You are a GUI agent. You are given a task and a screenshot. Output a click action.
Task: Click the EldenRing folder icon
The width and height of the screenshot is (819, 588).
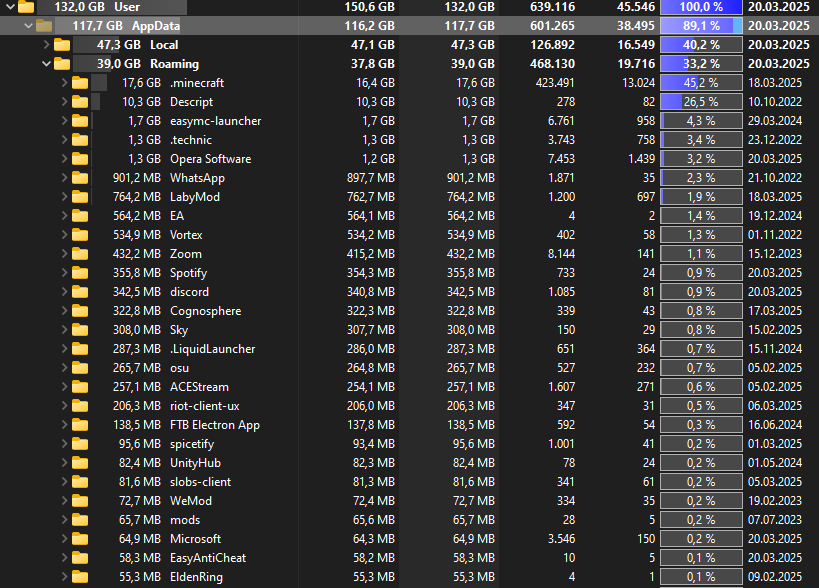80,577
